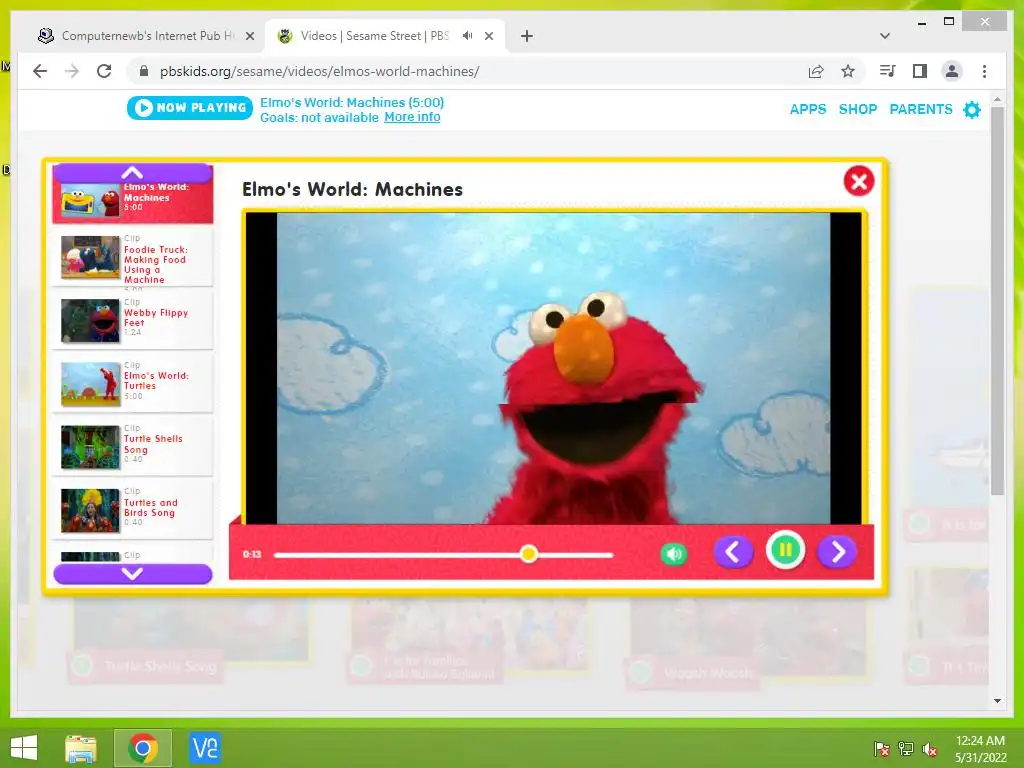The width and height of the screenshot is (1024, 768).
Task: Click scrollbar up arrow
Action: point(997,99)
